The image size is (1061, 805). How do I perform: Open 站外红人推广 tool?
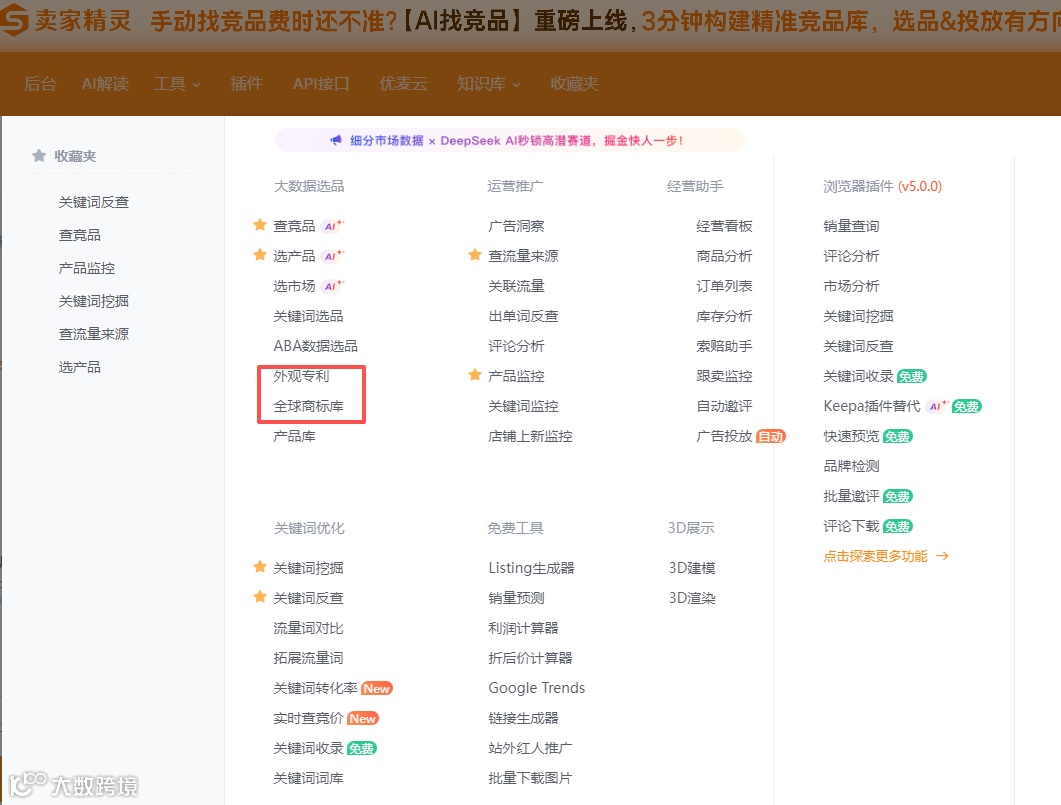tap(530, 748)
